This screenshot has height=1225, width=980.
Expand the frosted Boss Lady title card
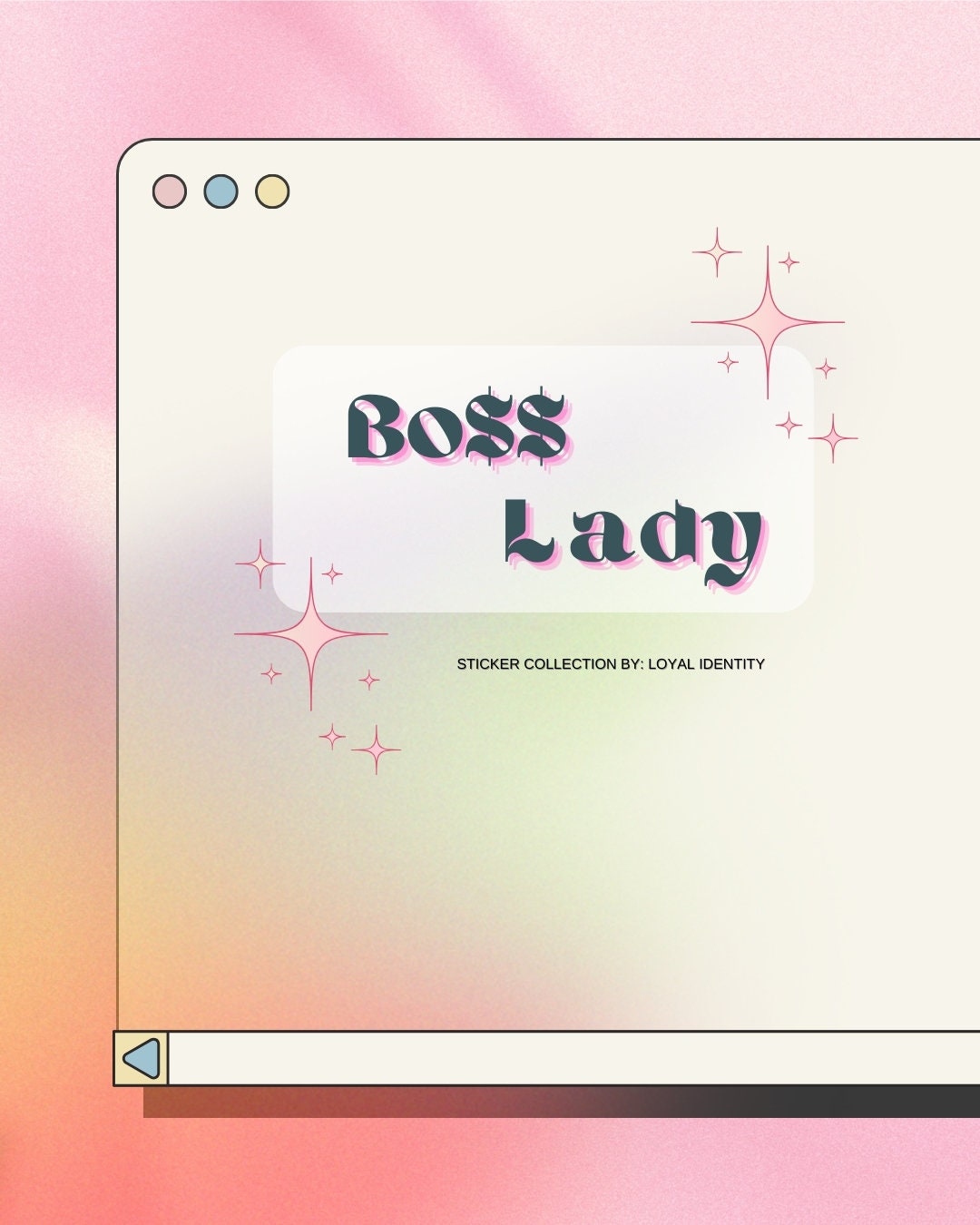(544, 476)
